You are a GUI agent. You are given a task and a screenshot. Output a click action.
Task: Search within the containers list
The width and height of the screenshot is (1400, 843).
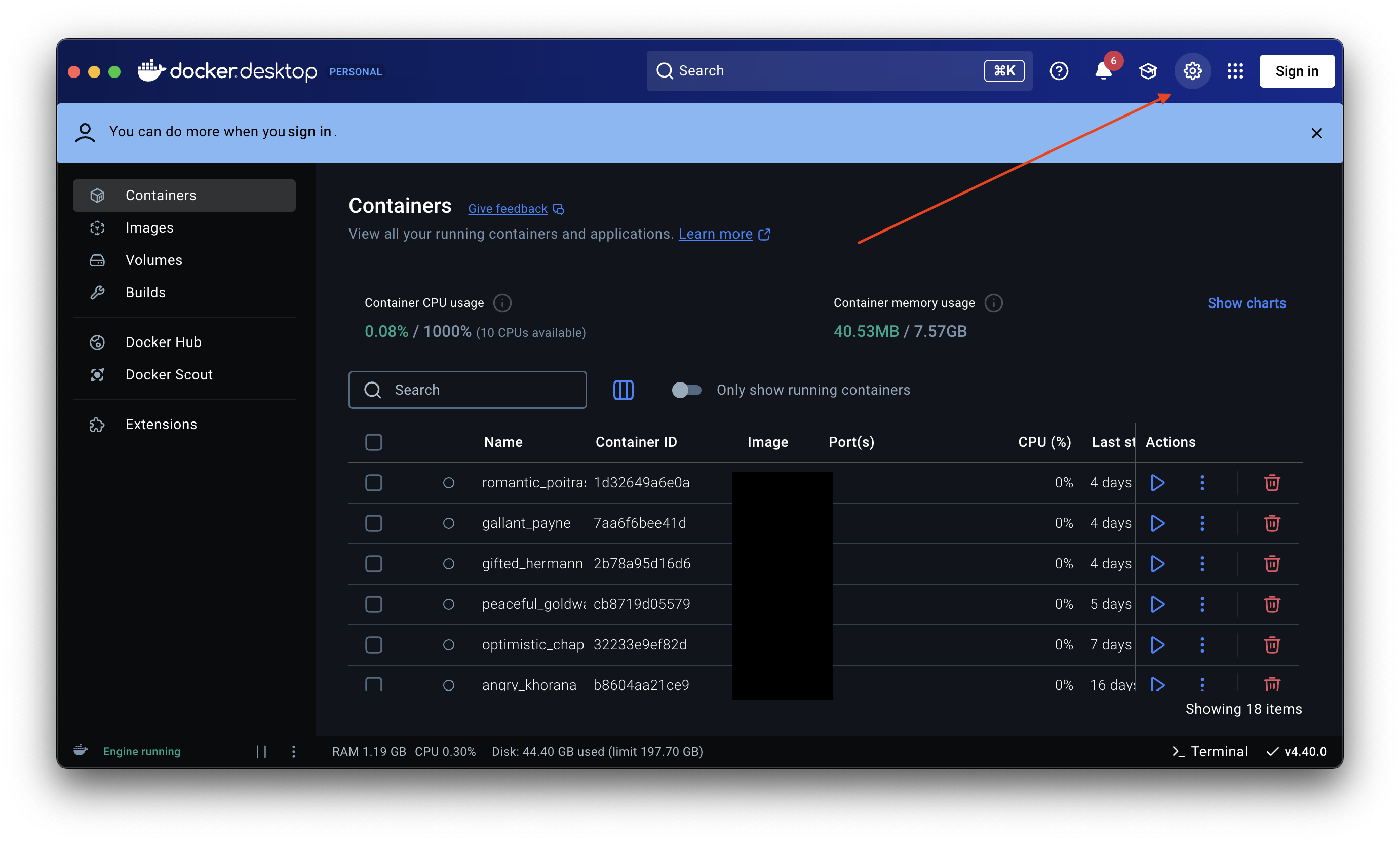(467, 390)
